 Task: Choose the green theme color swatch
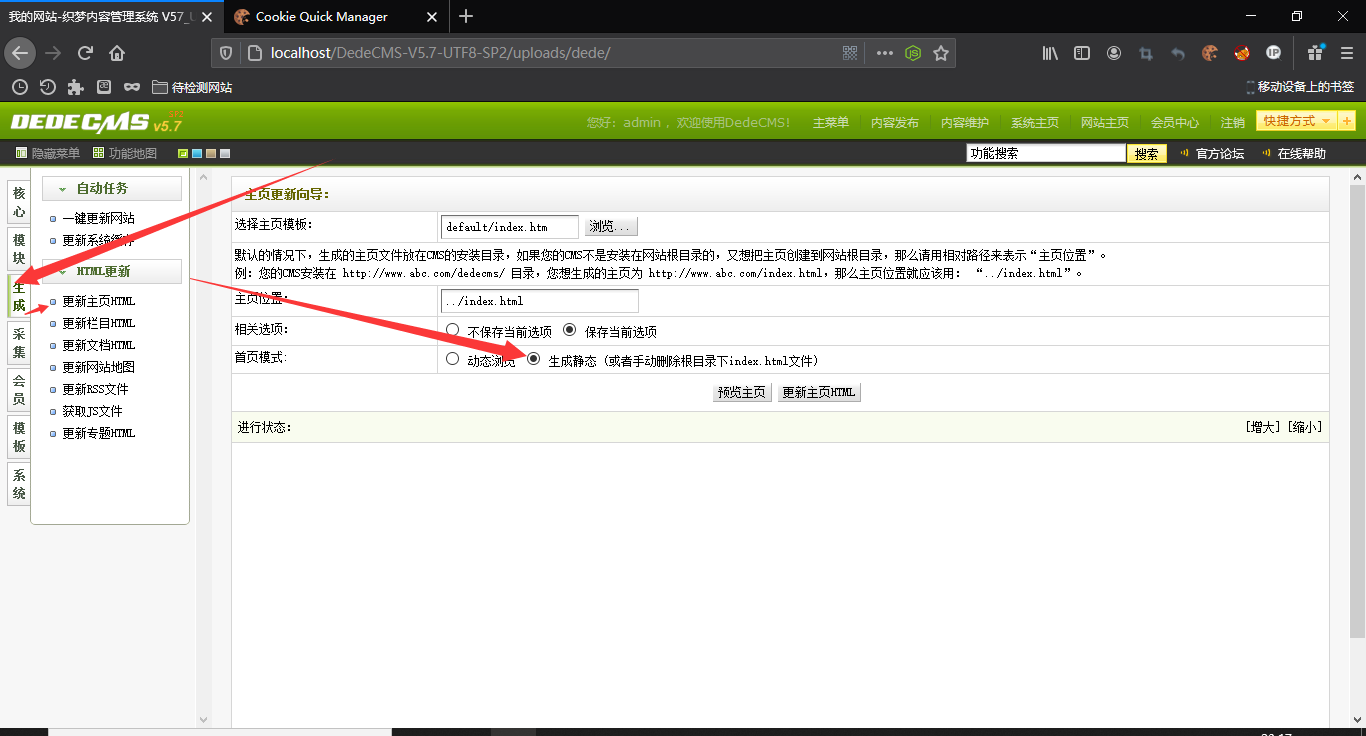point(183,153)
